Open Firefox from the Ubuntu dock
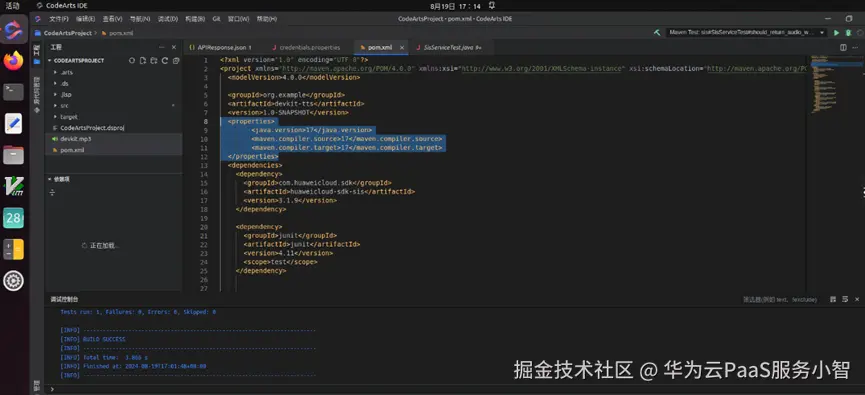 pyautogui.click(x=13, y=60)
